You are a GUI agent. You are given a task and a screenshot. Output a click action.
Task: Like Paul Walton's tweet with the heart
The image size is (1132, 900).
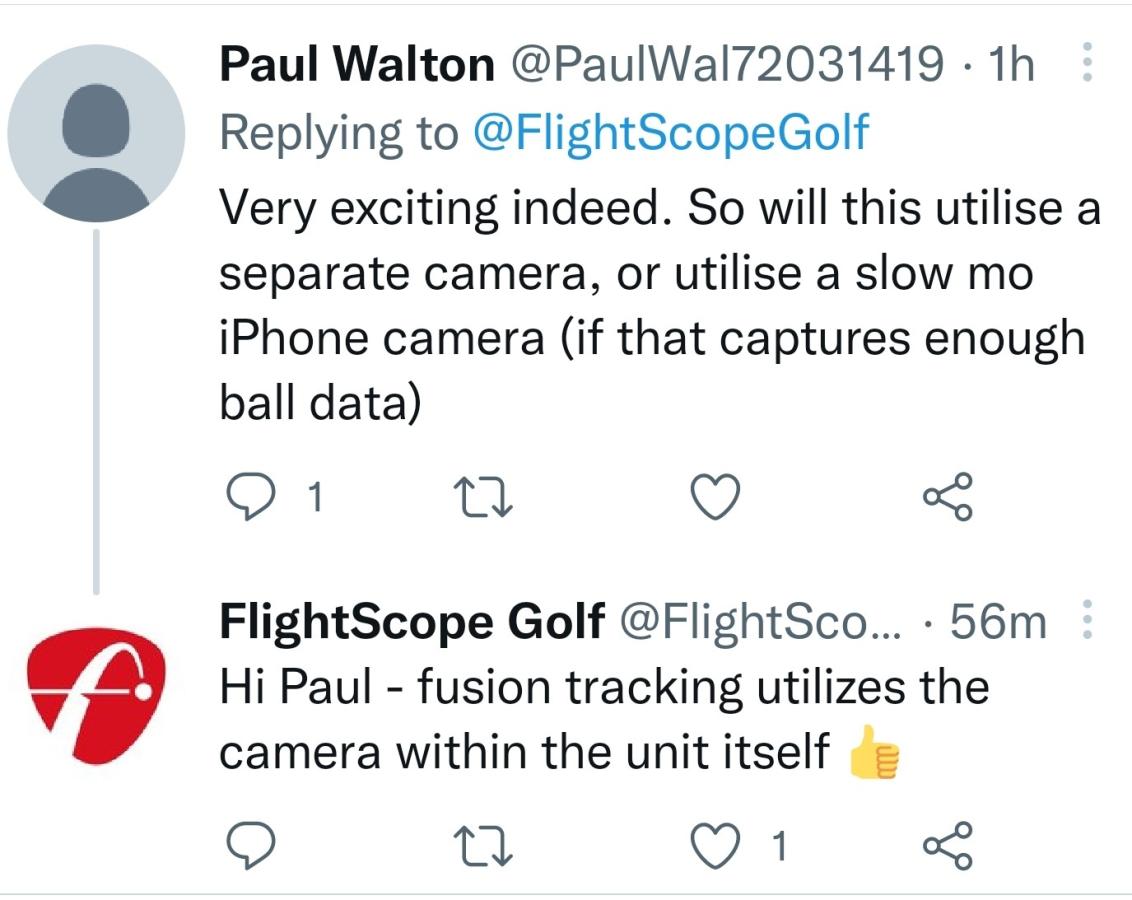pyautogui.click(x=716, y=497)
